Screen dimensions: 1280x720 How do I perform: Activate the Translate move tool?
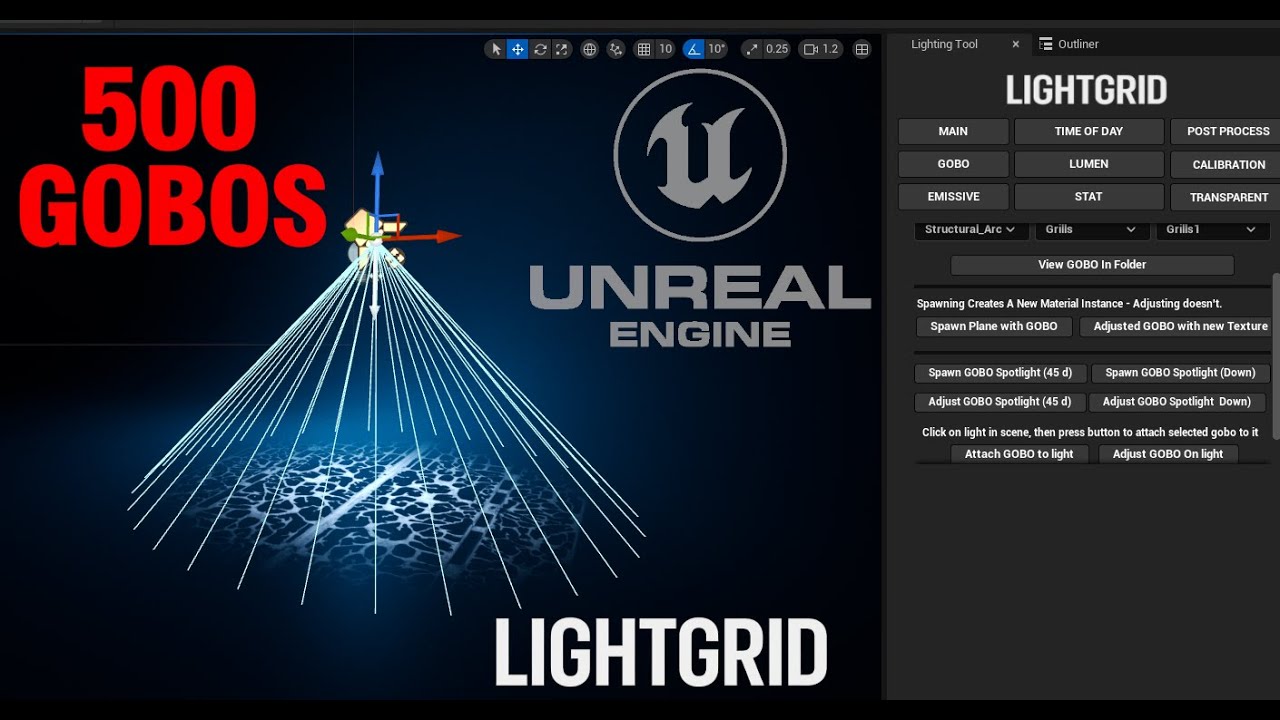[517, 49]
